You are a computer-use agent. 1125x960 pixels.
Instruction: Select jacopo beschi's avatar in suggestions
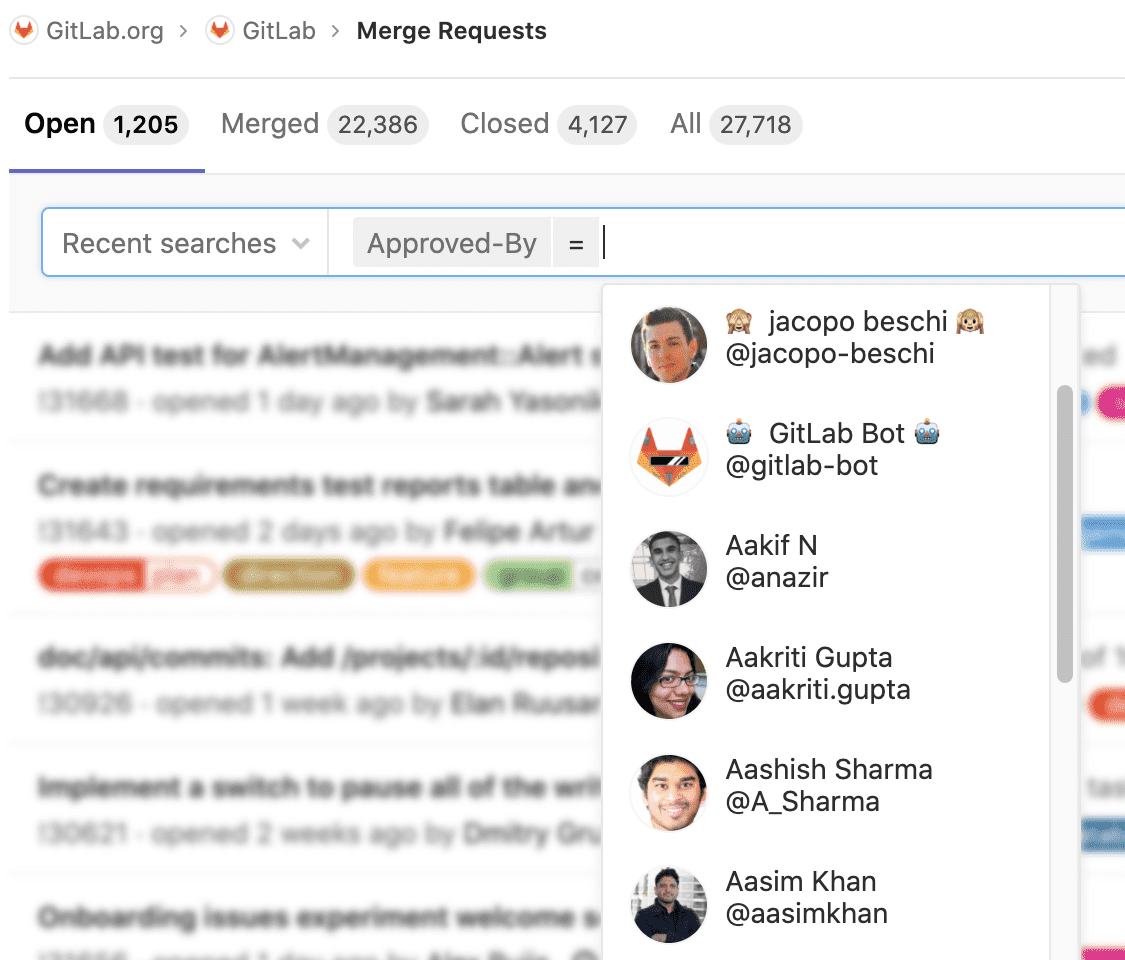(668, 344)
